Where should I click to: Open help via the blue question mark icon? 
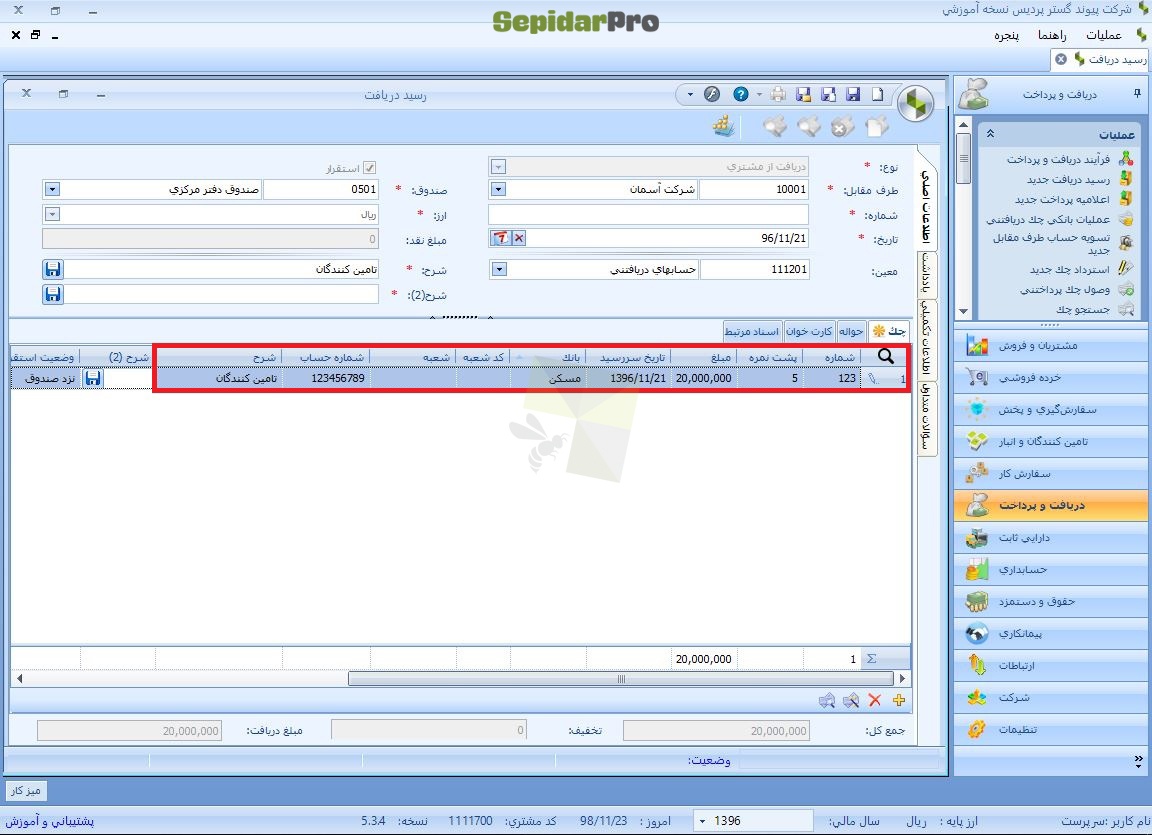click(x=741, y=94)
